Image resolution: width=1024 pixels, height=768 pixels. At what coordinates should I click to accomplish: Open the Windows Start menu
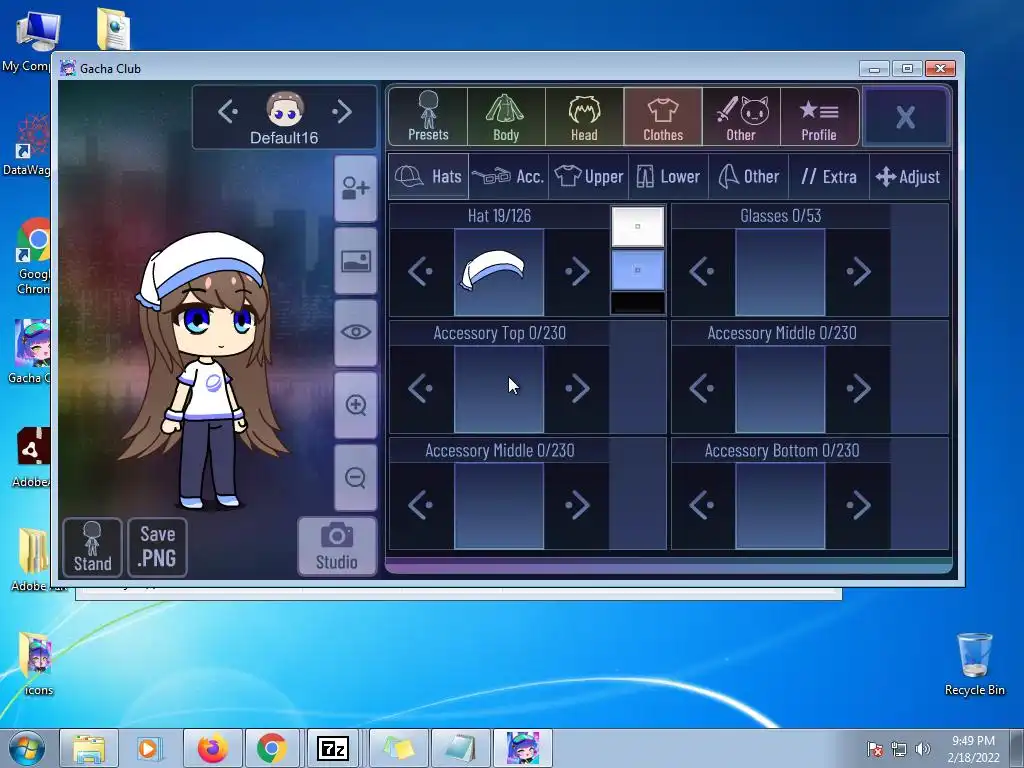pyautogui.click(x=26, y=748)
